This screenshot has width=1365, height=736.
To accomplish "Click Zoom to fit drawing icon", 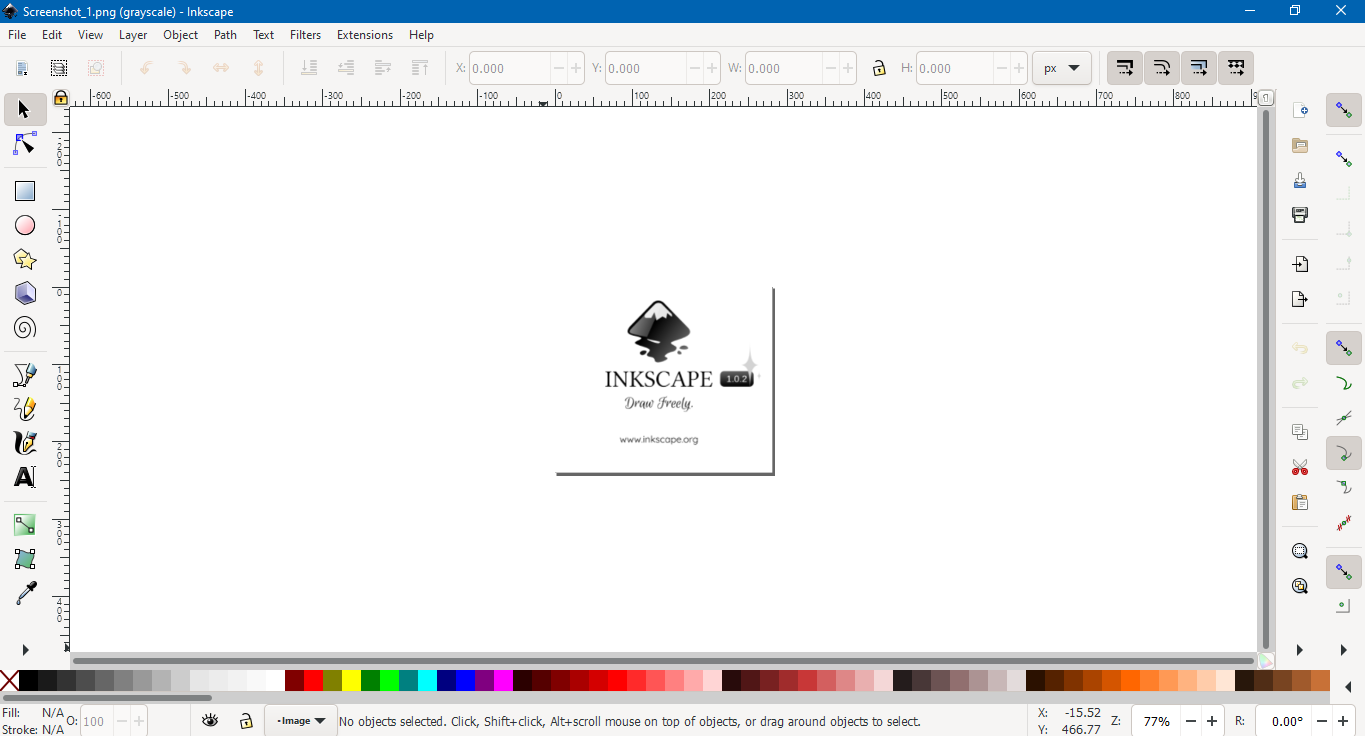I will (x=1300, y=586).
